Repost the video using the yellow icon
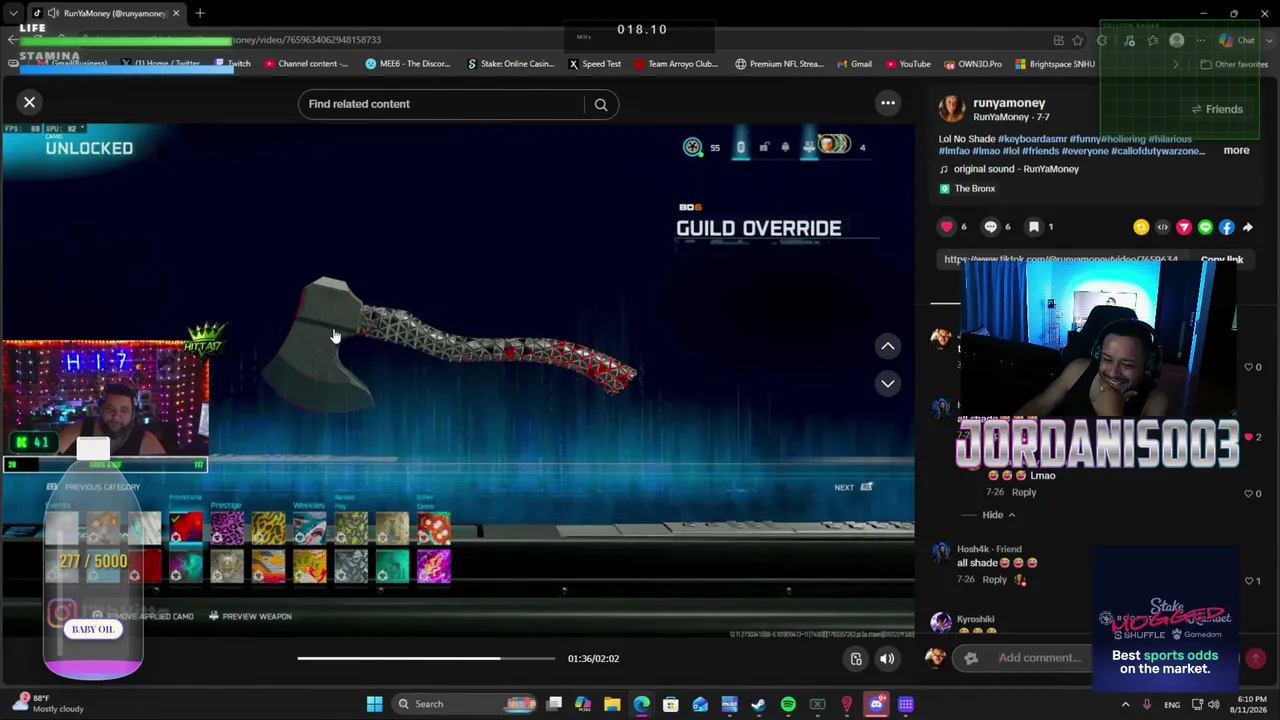Screen dimensions: 1280x720 1141,227
